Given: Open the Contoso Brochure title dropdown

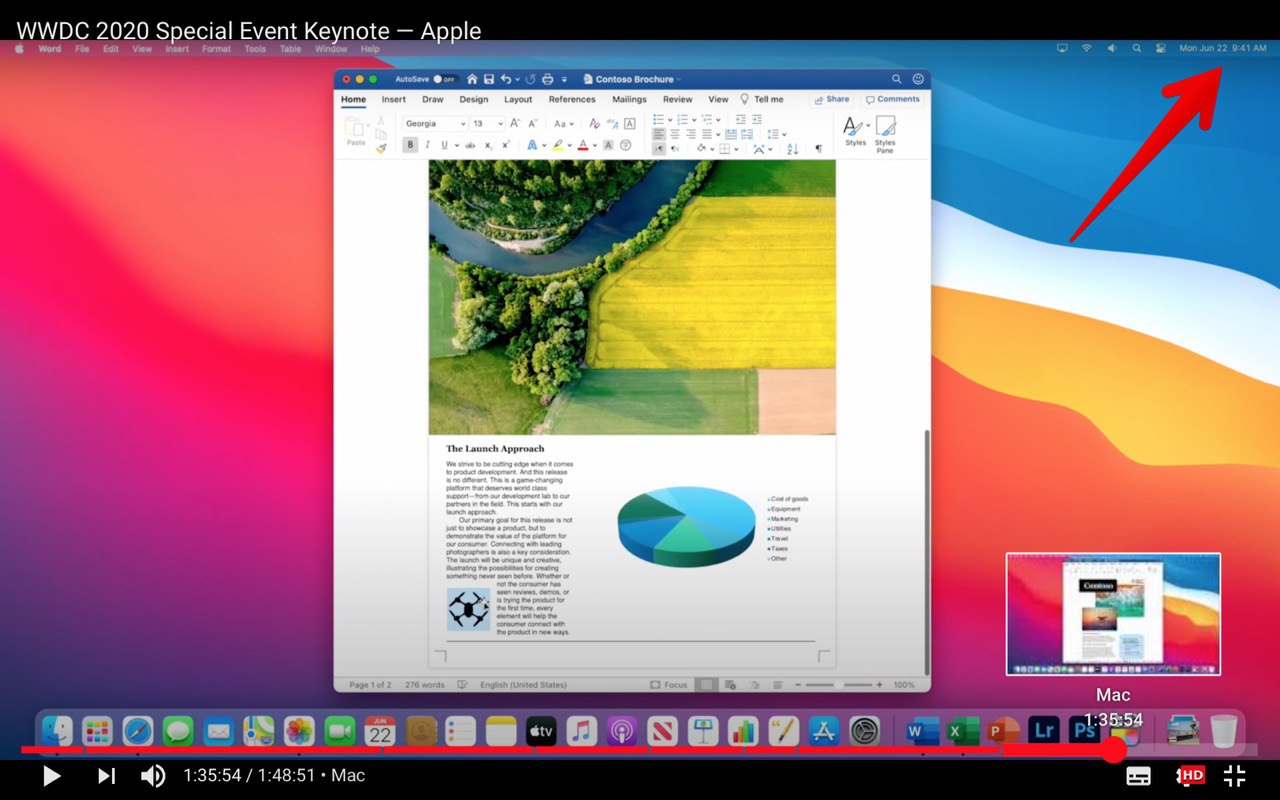Looking at the screenshot, I should [x=678, y=79].
